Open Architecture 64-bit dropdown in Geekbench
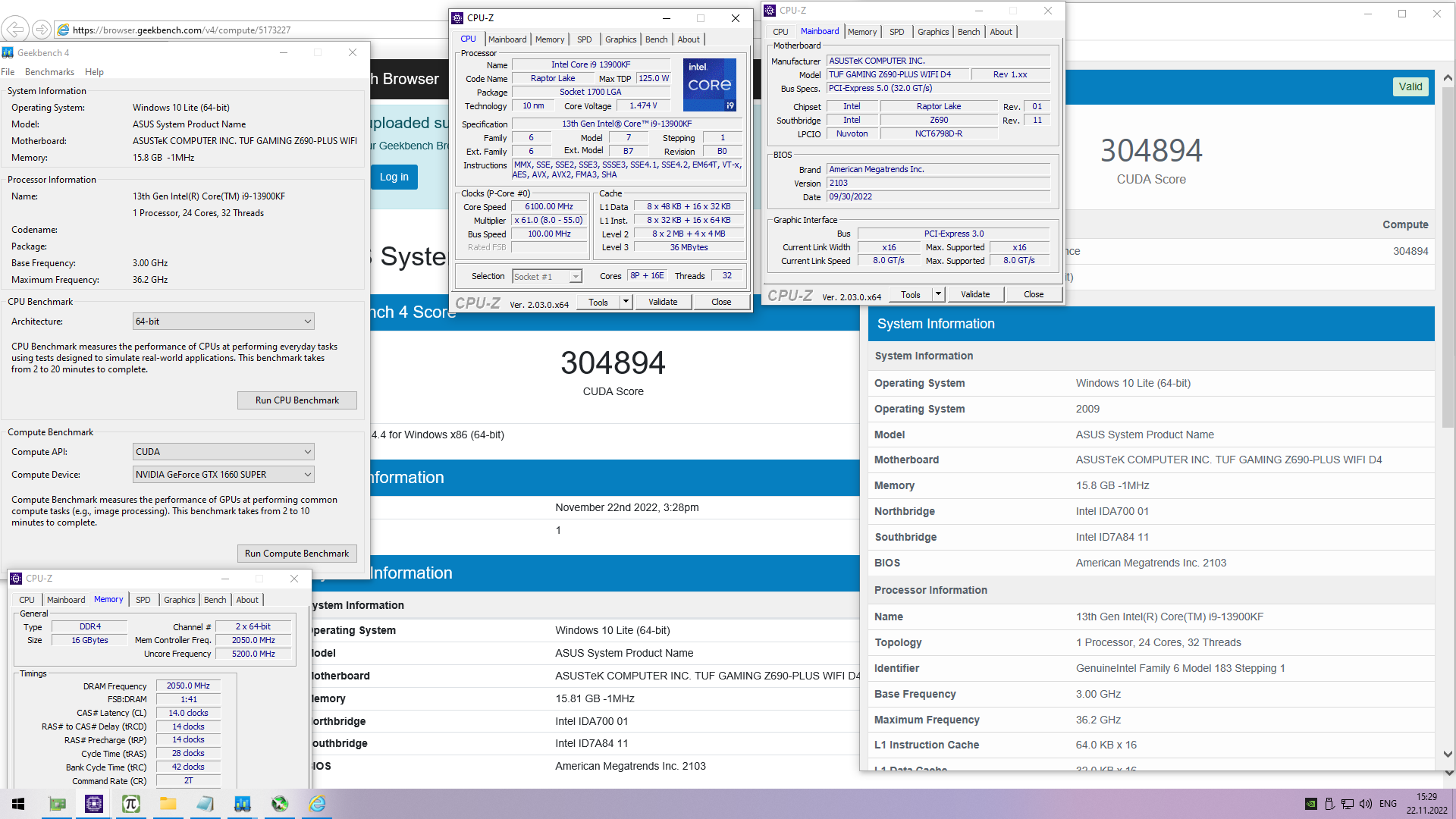The image size is (1456, 819). 224,322
